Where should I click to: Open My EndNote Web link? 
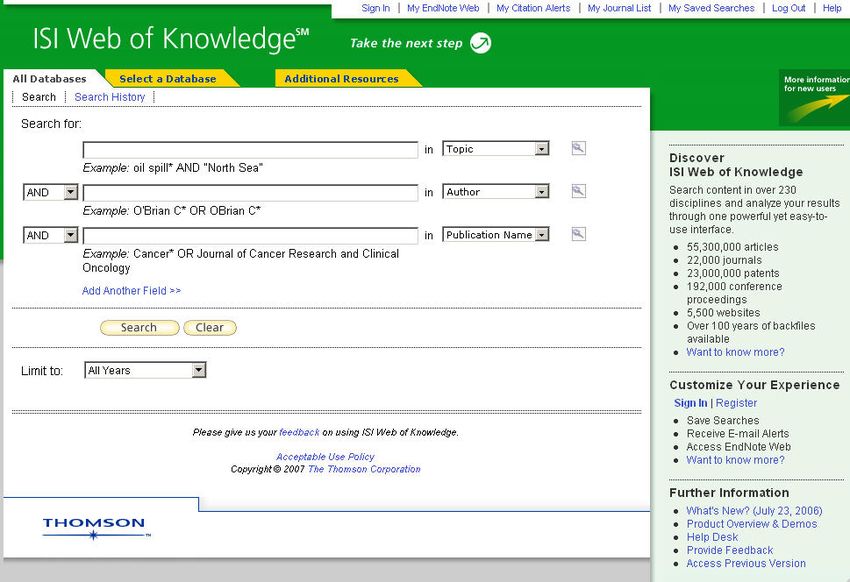click(x=443, y=8)
